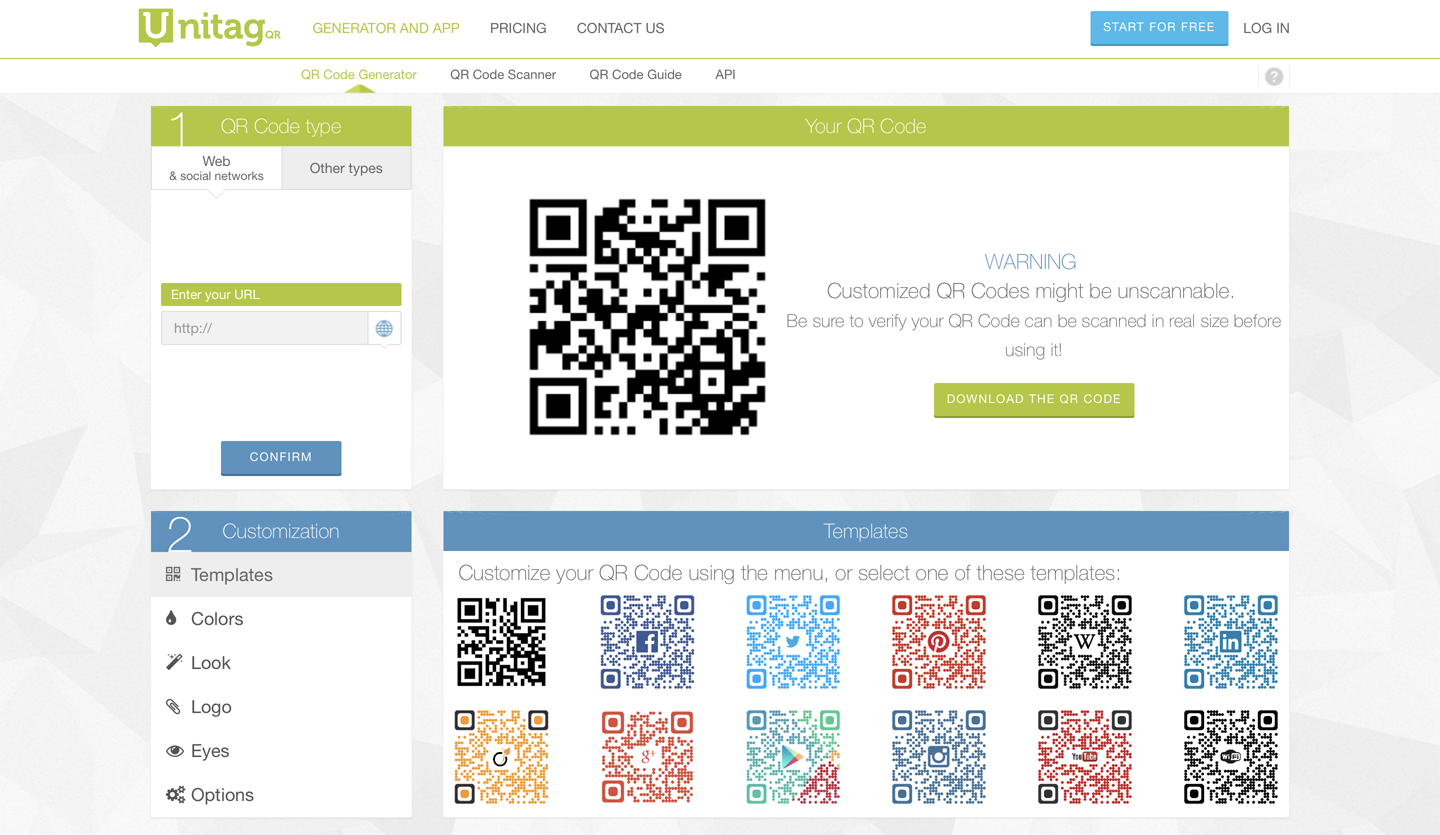Open the help question mark icon
This screenshot has height=835, width=1440.
click(x=1273, y=76)
